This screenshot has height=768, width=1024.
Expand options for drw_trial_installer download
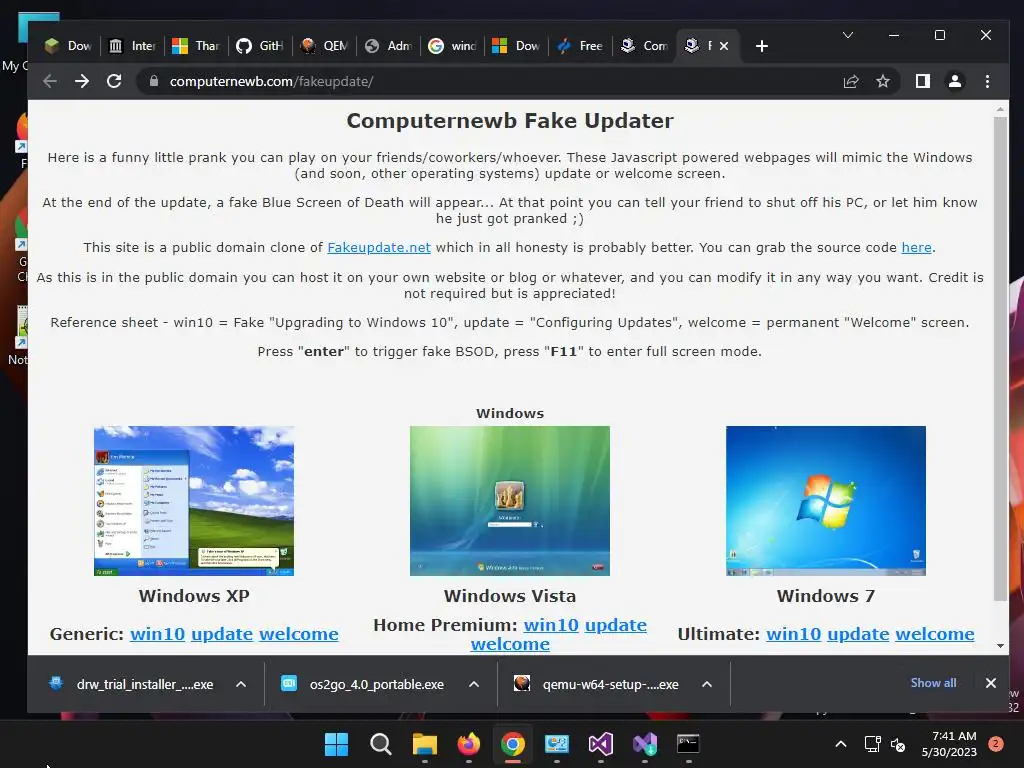[x=241, y=684]
